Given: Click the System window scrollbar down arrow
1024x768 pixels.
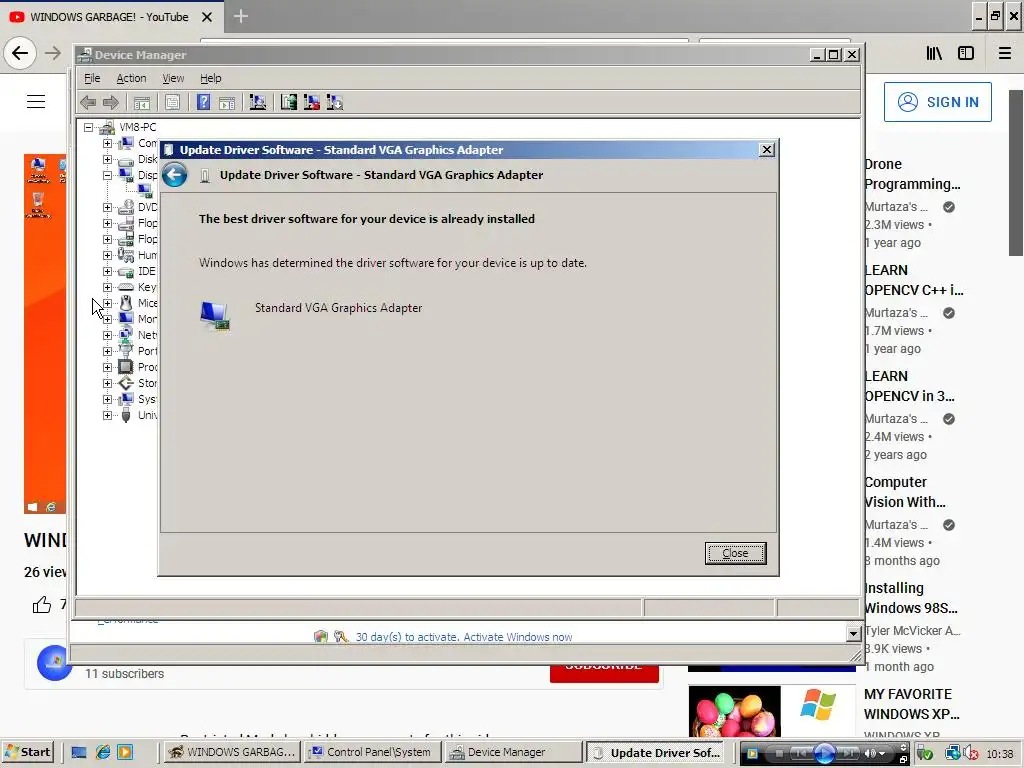Looking at the screenshot, I should click(853, 633).
